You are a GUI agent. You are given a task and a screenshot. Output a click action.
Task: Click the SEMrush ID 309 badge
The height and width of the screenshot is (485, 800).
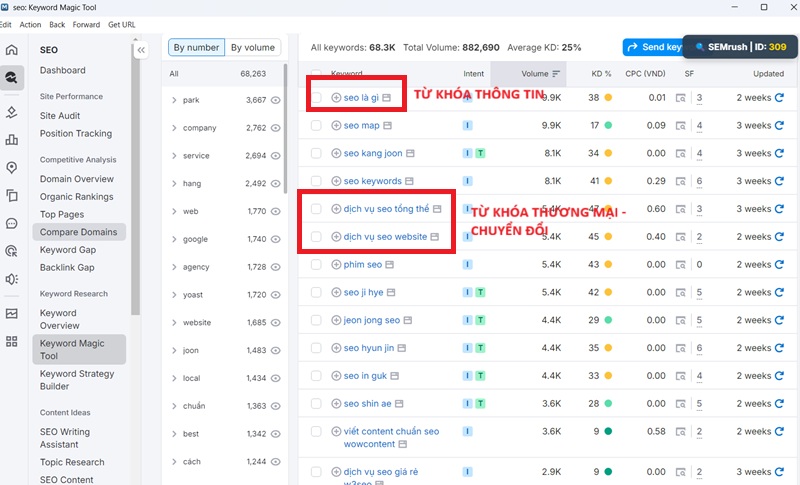point(740,47)
